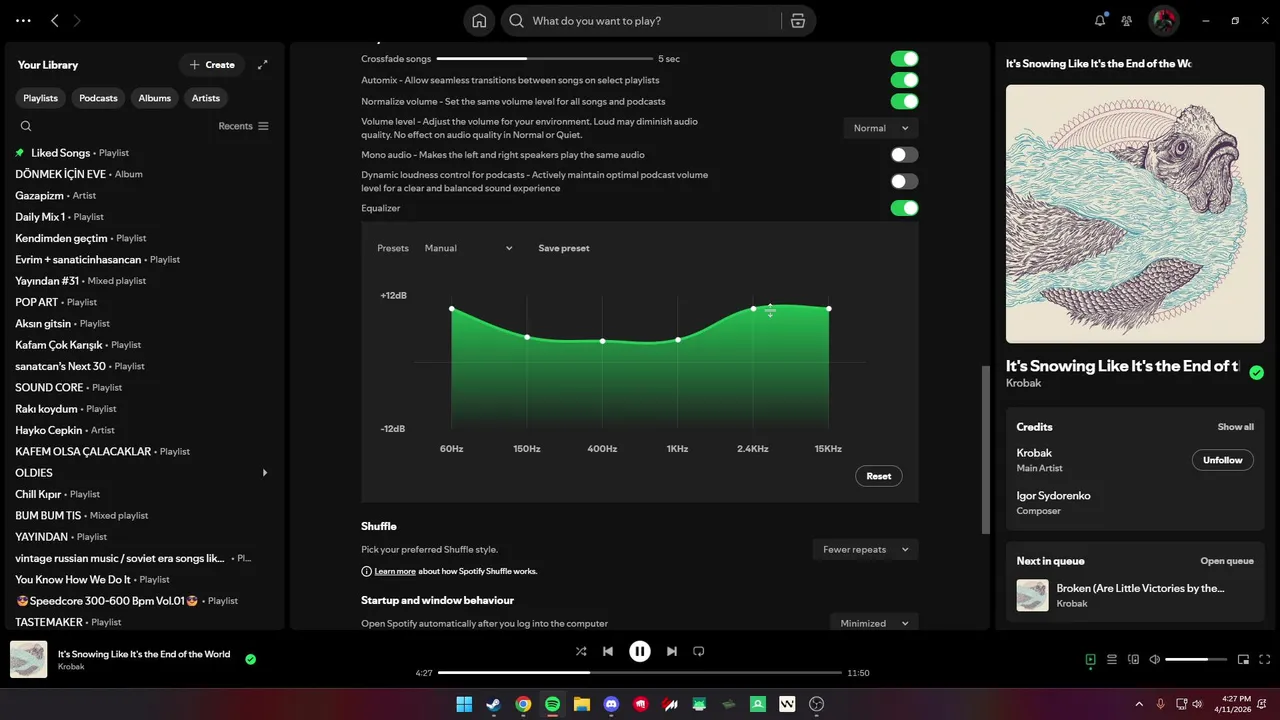This screenshot has width=1280, height=720.
Task: Toggle Now Playing view icon
Action: click(x=1090, y=659)
